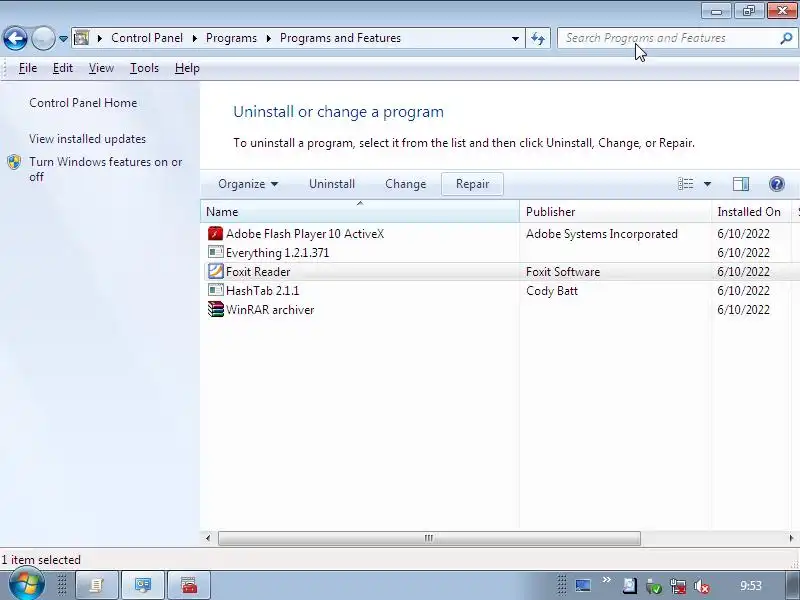
Task: Click the Foxit Software publisher cell
Action: [563, 272]
